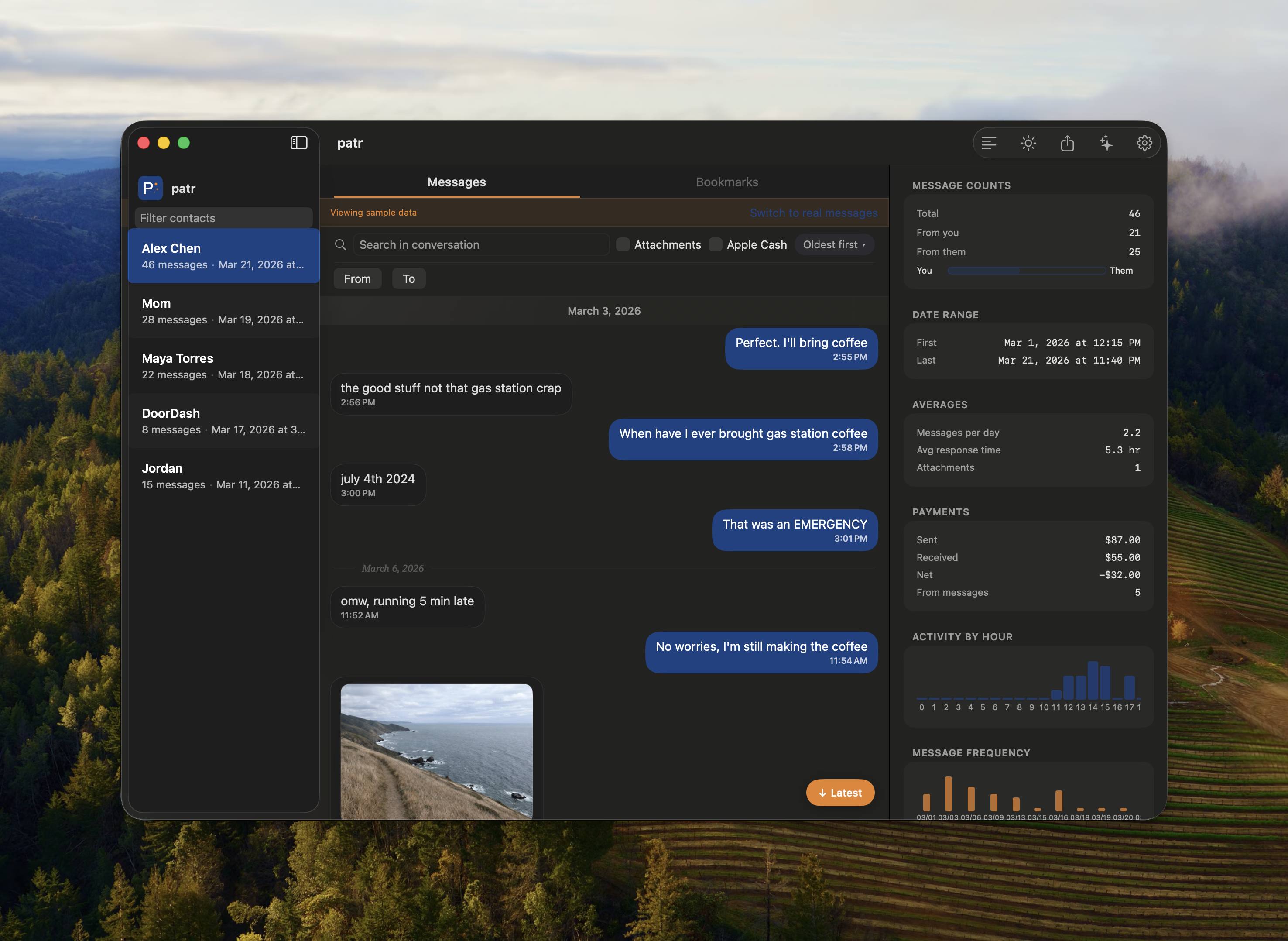1288x941 pixels.
Task: Open the To filter selector
Action: pos(408,278)
